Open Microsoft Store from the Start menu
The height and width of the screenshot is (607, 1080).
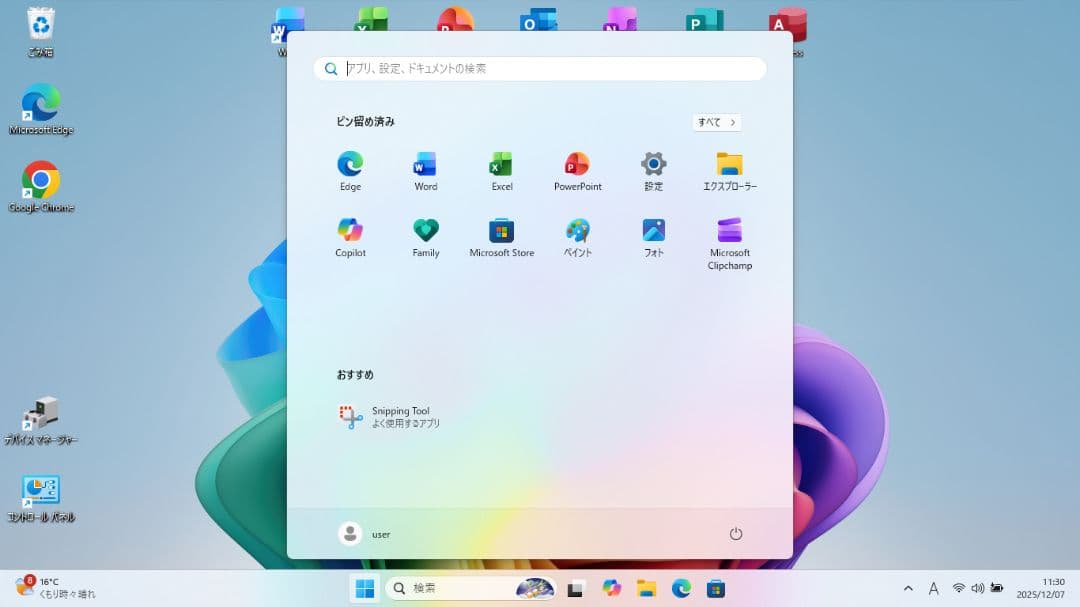click(501, 237)
